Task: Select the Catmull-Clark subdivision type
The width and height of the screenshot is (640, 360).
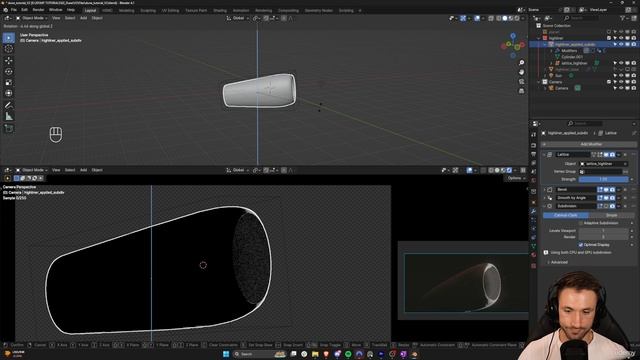Action: [x=566, y=215]
